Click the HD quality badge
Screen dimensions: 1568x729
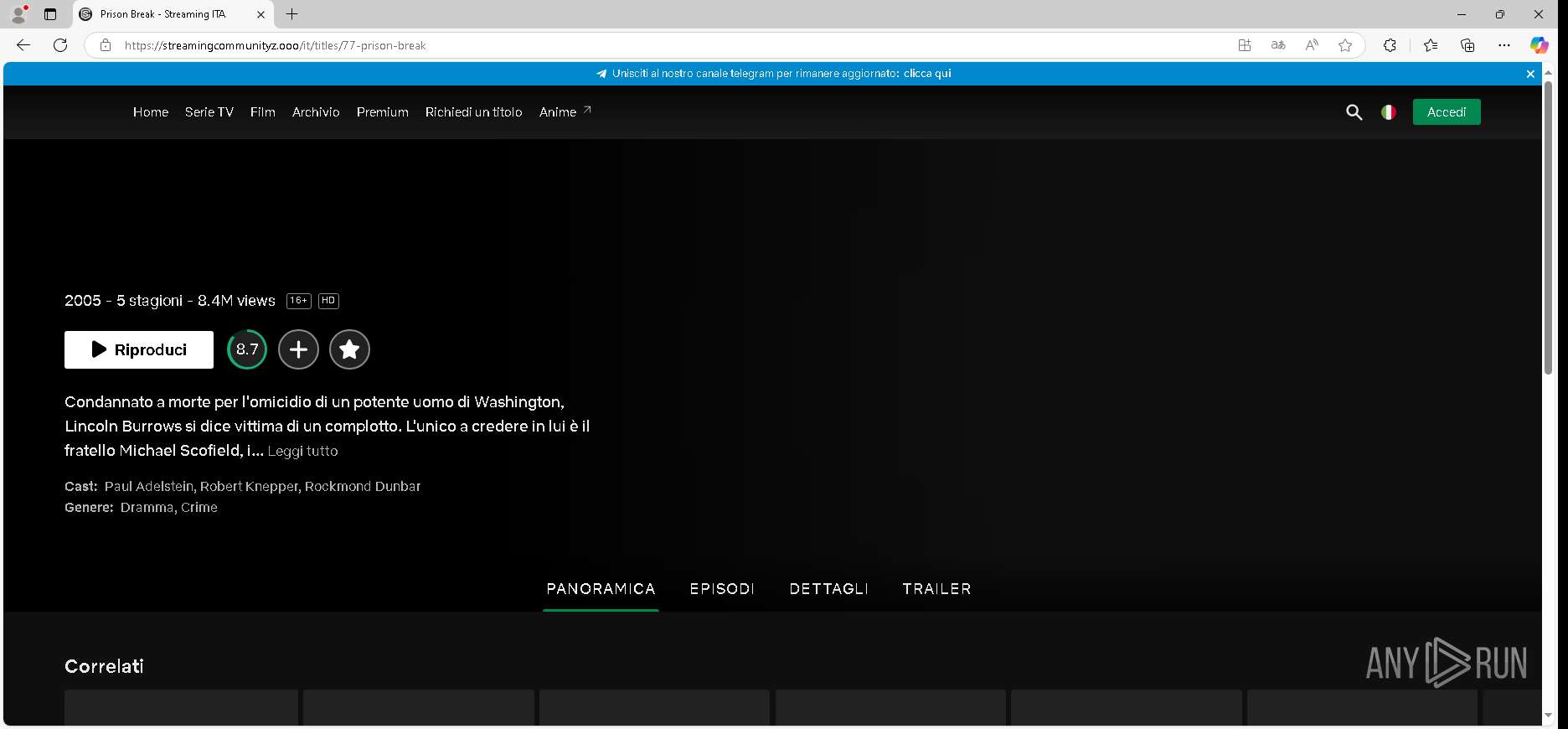point(328,301)
